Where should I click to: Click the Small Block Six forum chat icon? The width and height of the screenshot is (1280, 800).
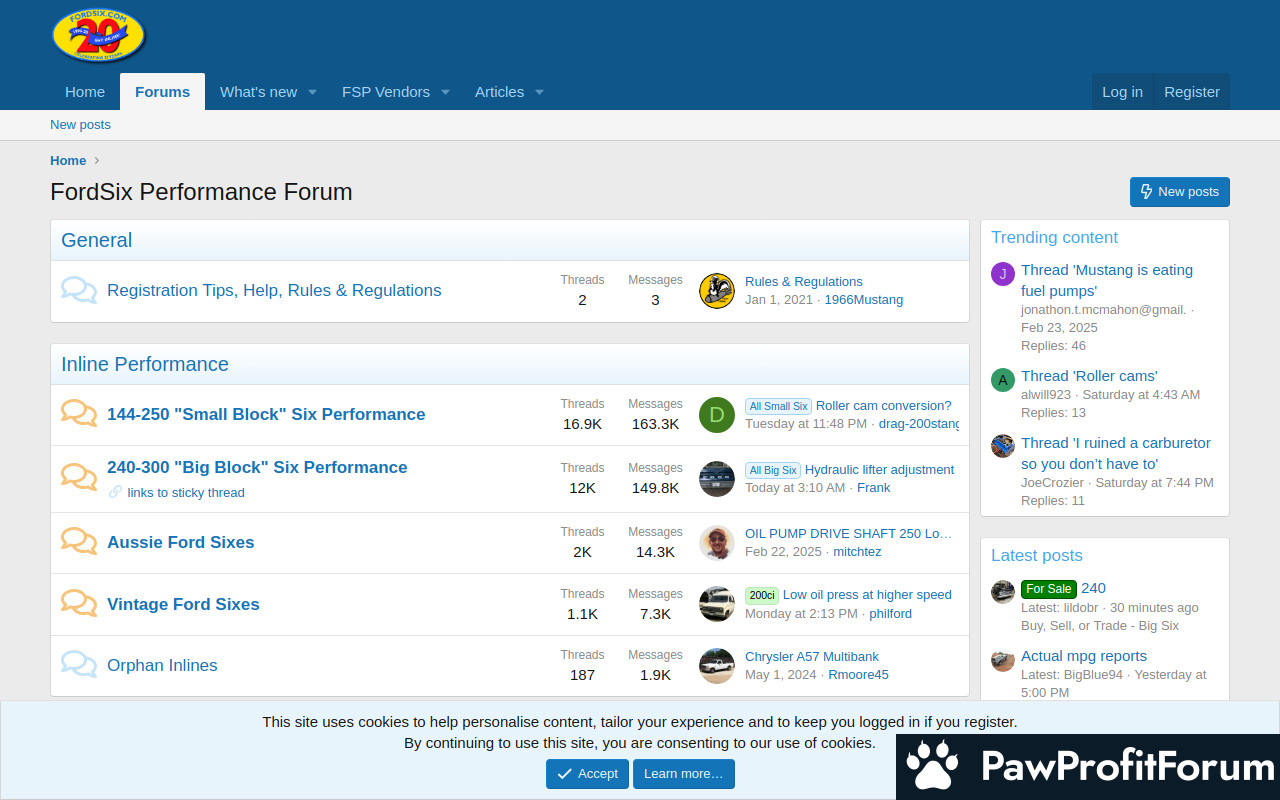pyautogui.click(x=79, y=414)
